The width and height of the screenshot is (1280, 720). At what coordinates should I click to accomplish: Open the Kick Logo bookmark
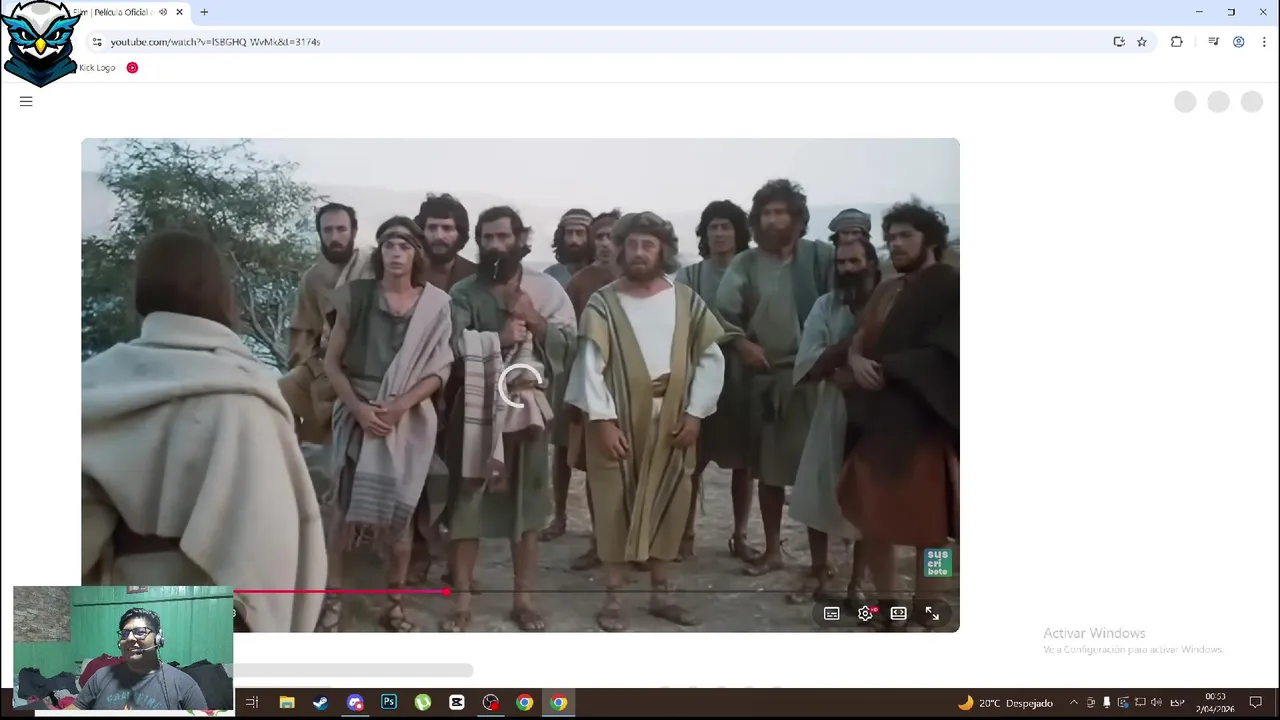(97, 68)
